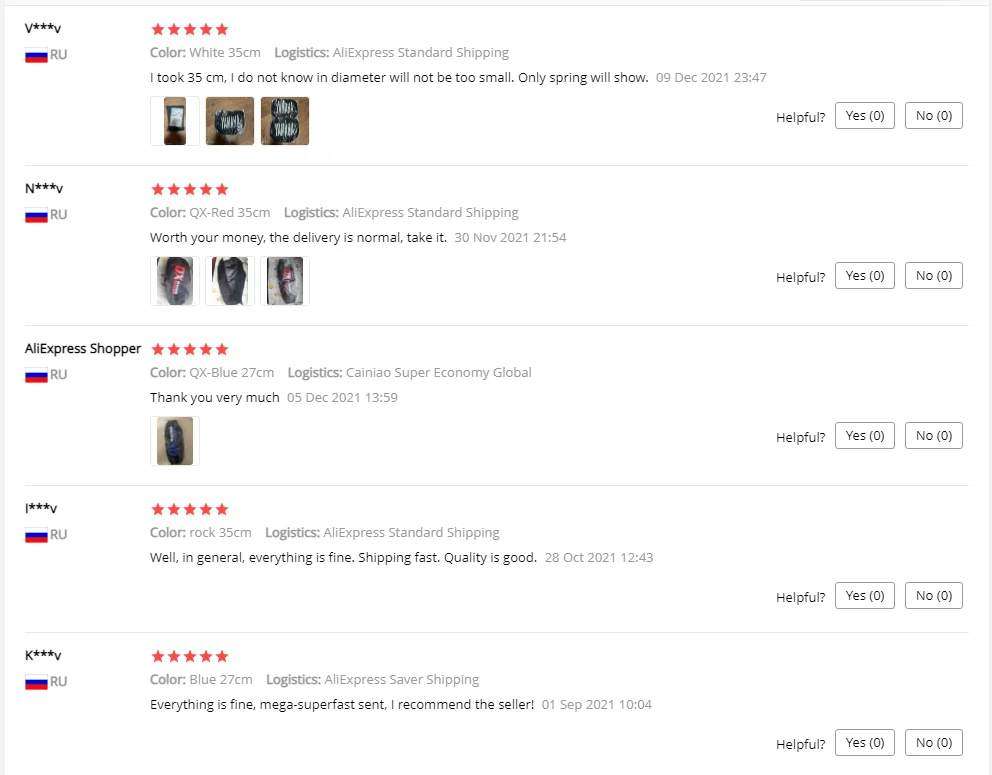Open first photo in V***v's review
The height and width of the screenshot is (775, 992).
(175, 121)
